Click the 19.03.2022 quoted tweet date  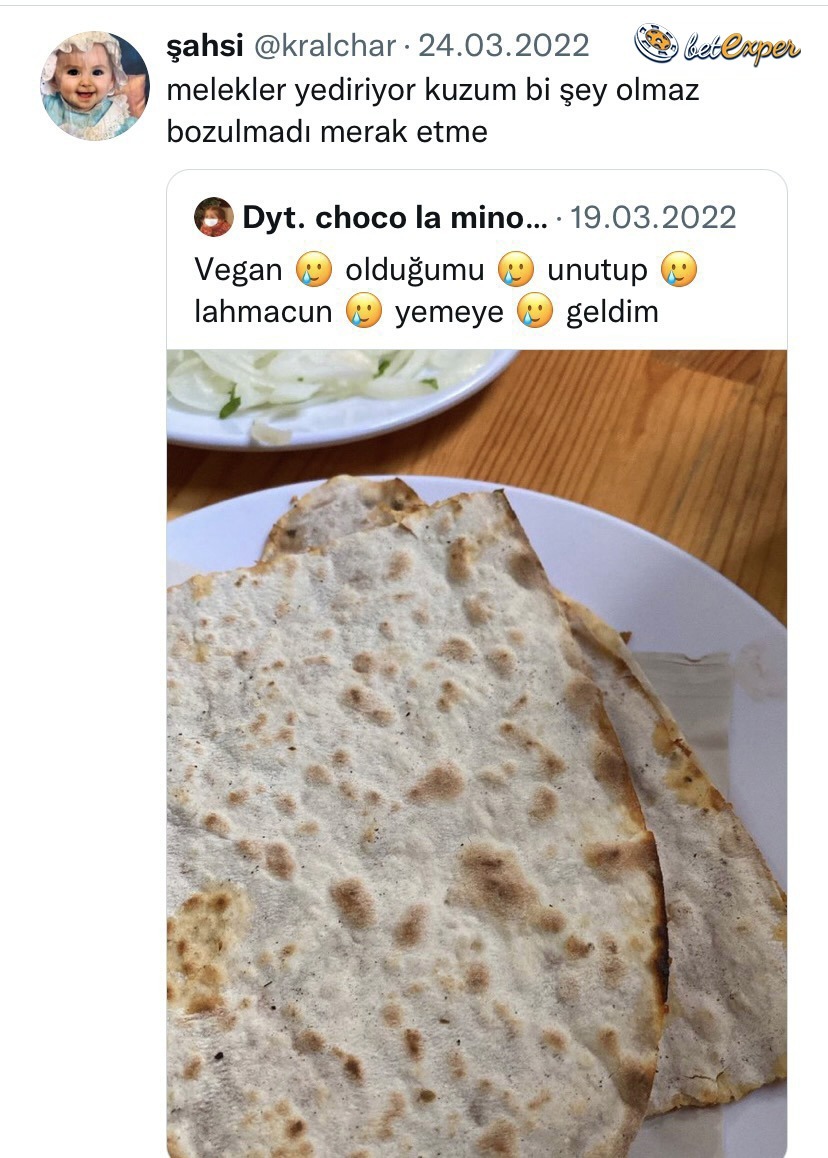pos(653,217)
